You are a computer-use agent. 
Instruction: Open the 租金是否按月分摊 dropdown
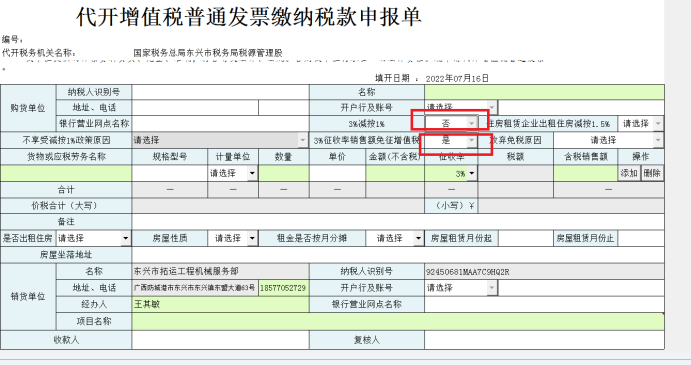pos(394,238)
